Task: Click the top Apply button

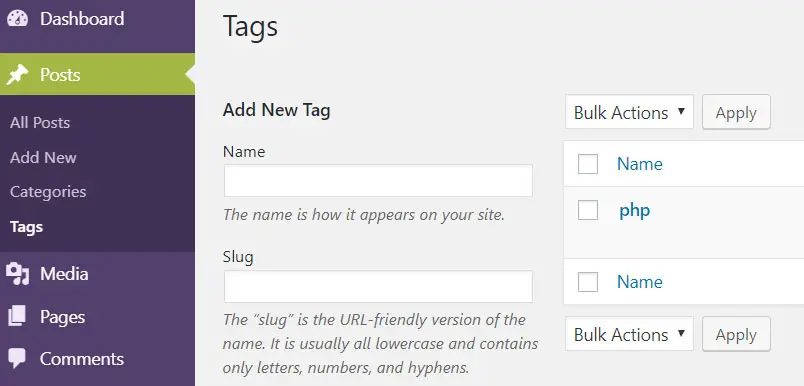Action: [x=736, y=112]
